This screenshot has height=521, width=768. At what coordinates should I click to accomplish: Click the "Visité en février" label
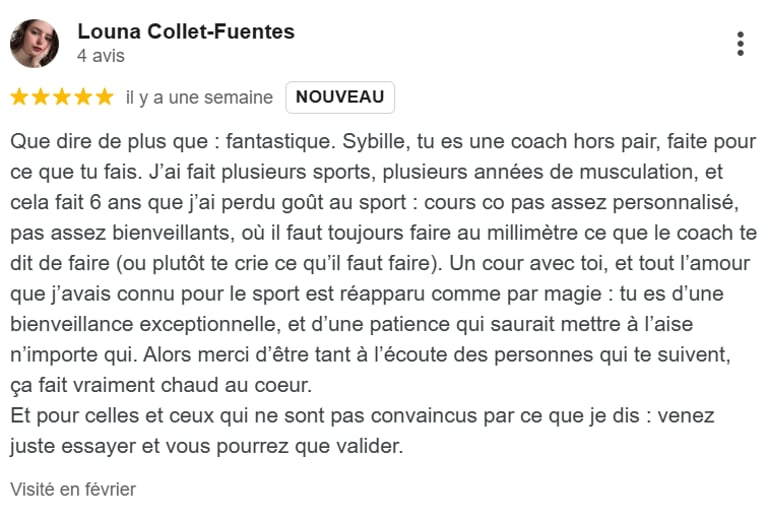pyautogui.click(x=73, y=489)
